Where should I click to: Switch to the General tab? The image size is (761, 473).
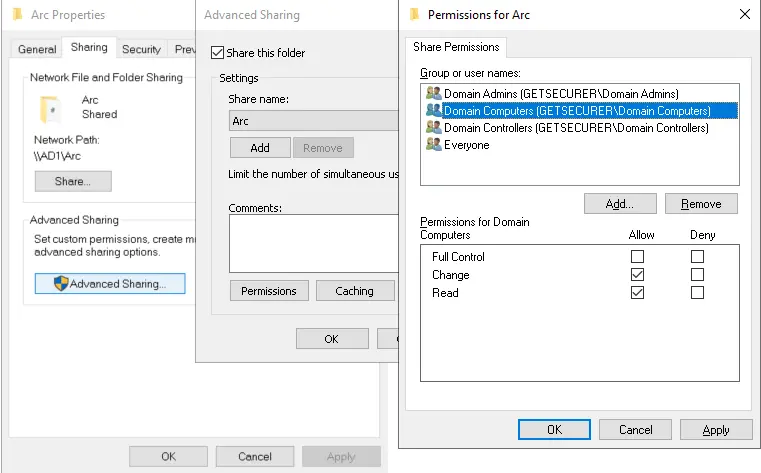coord(37,49)
